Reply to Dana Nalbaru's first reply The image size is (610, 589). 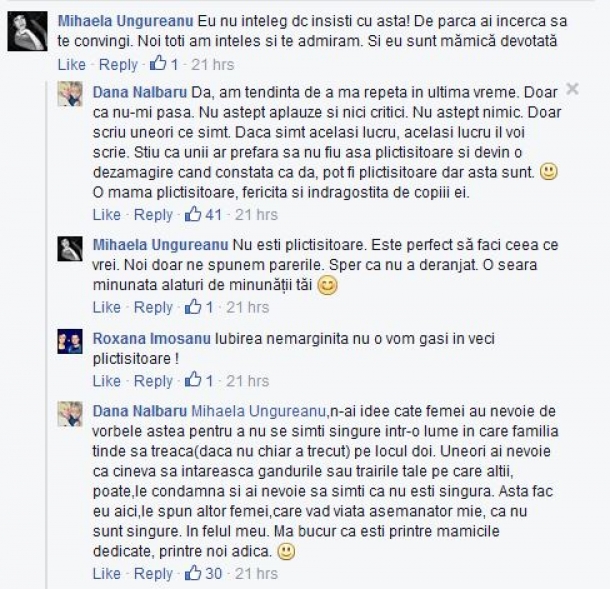click(x=153, y=214)
